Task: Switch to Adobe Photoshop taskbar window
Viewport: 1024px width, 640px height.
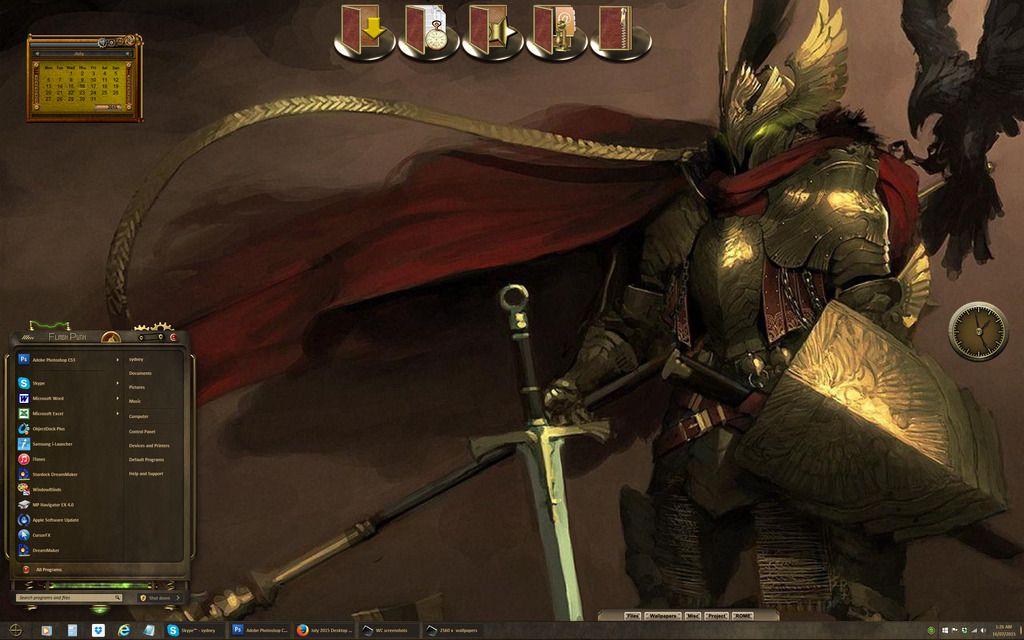Action: pyautogui.click(x=259, y=630)
